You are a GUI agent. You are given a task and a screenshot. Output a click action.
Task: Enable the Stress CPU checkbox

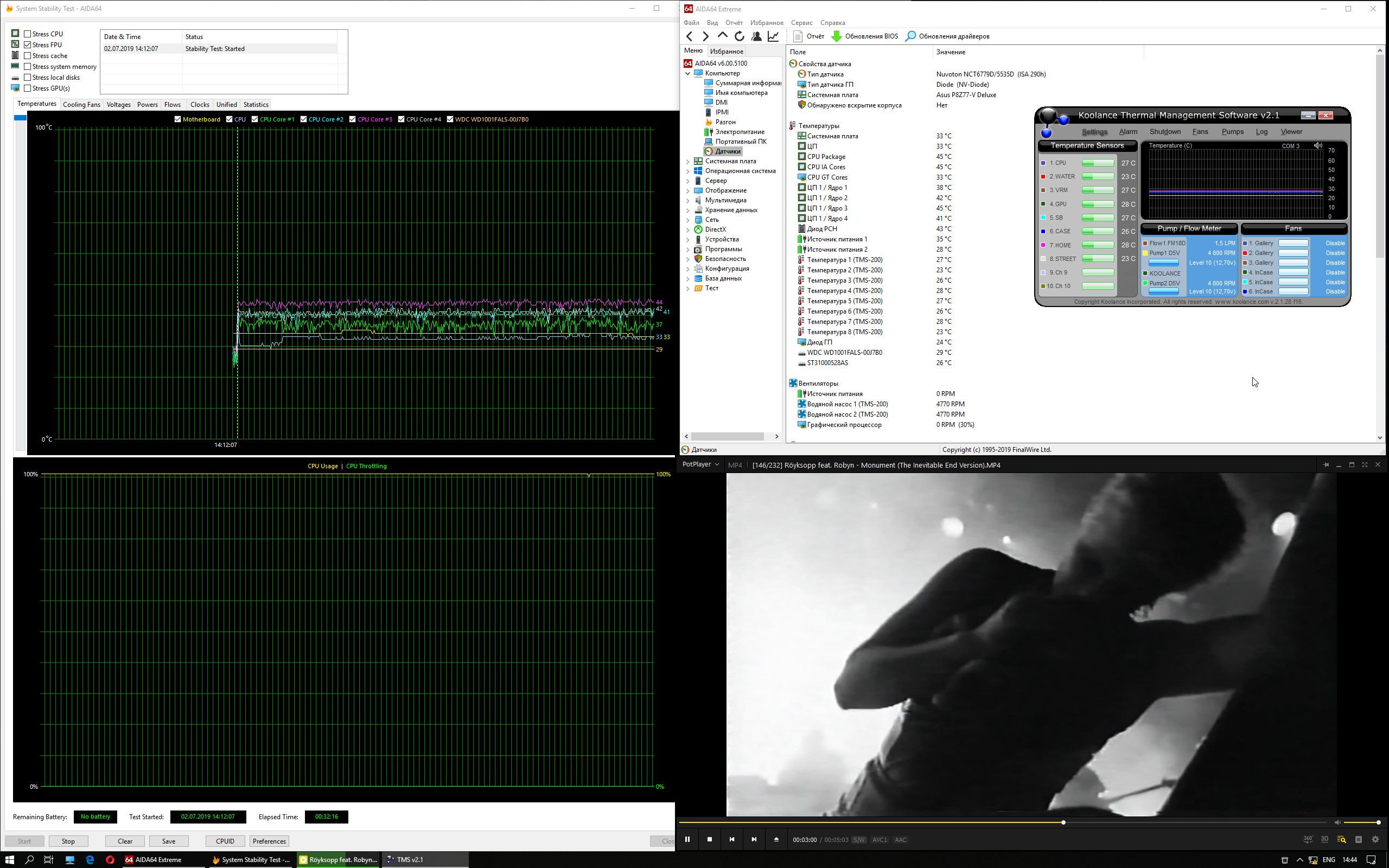click(27, 34)
